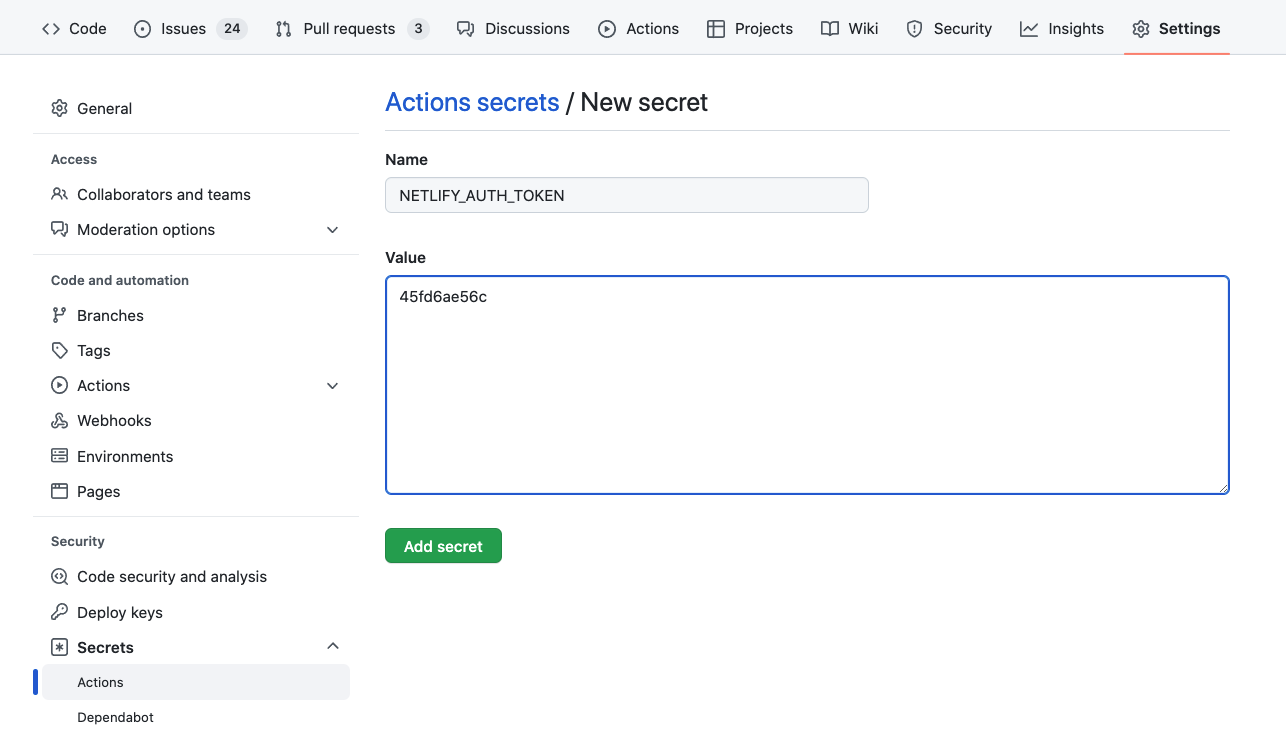1286x741 pixels.
Task: Expand the Actions section chevron in sidebar
Action: 333,386
